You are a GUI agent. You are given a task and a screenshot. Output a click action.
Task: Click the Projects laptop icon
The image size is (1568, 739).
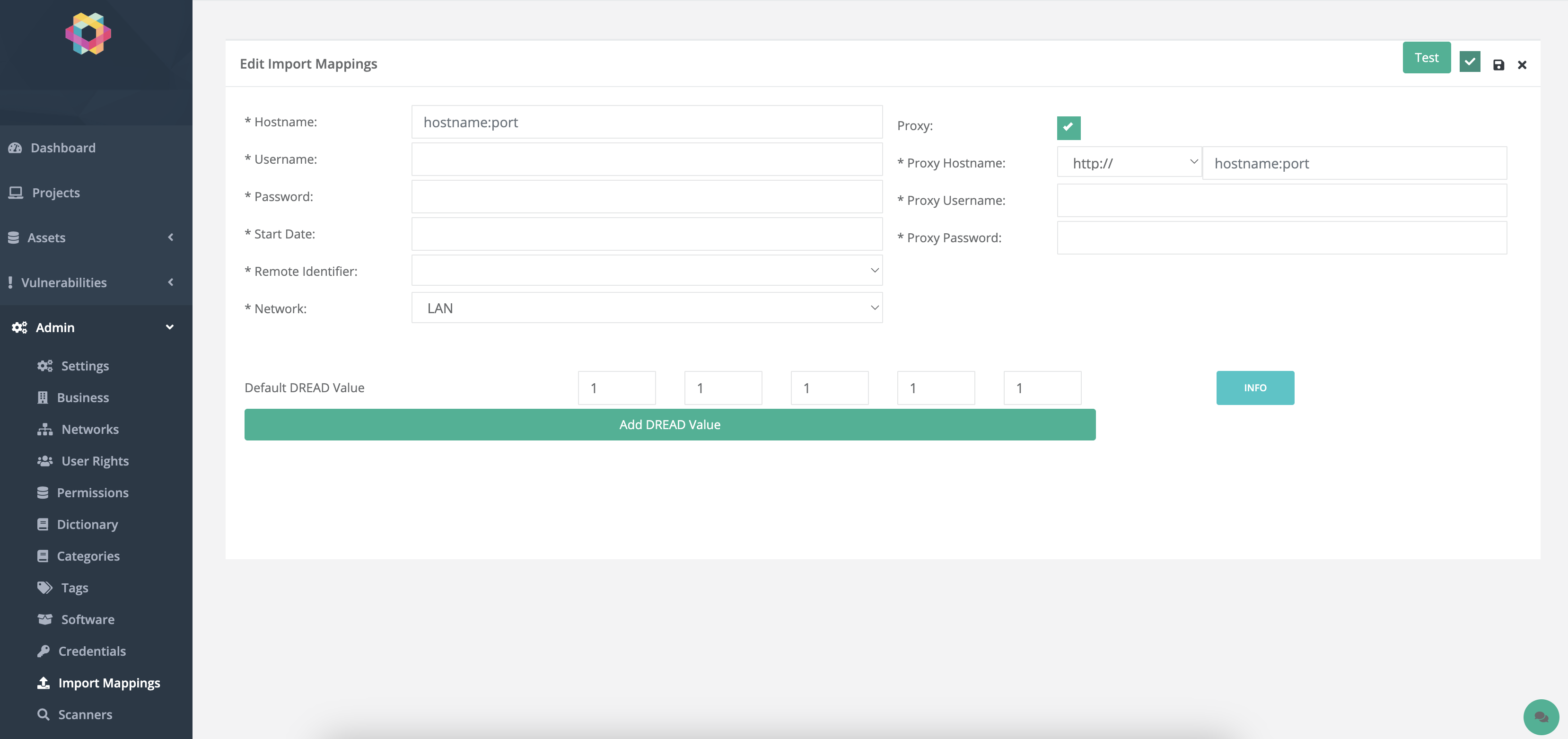[x=16, y=193]
